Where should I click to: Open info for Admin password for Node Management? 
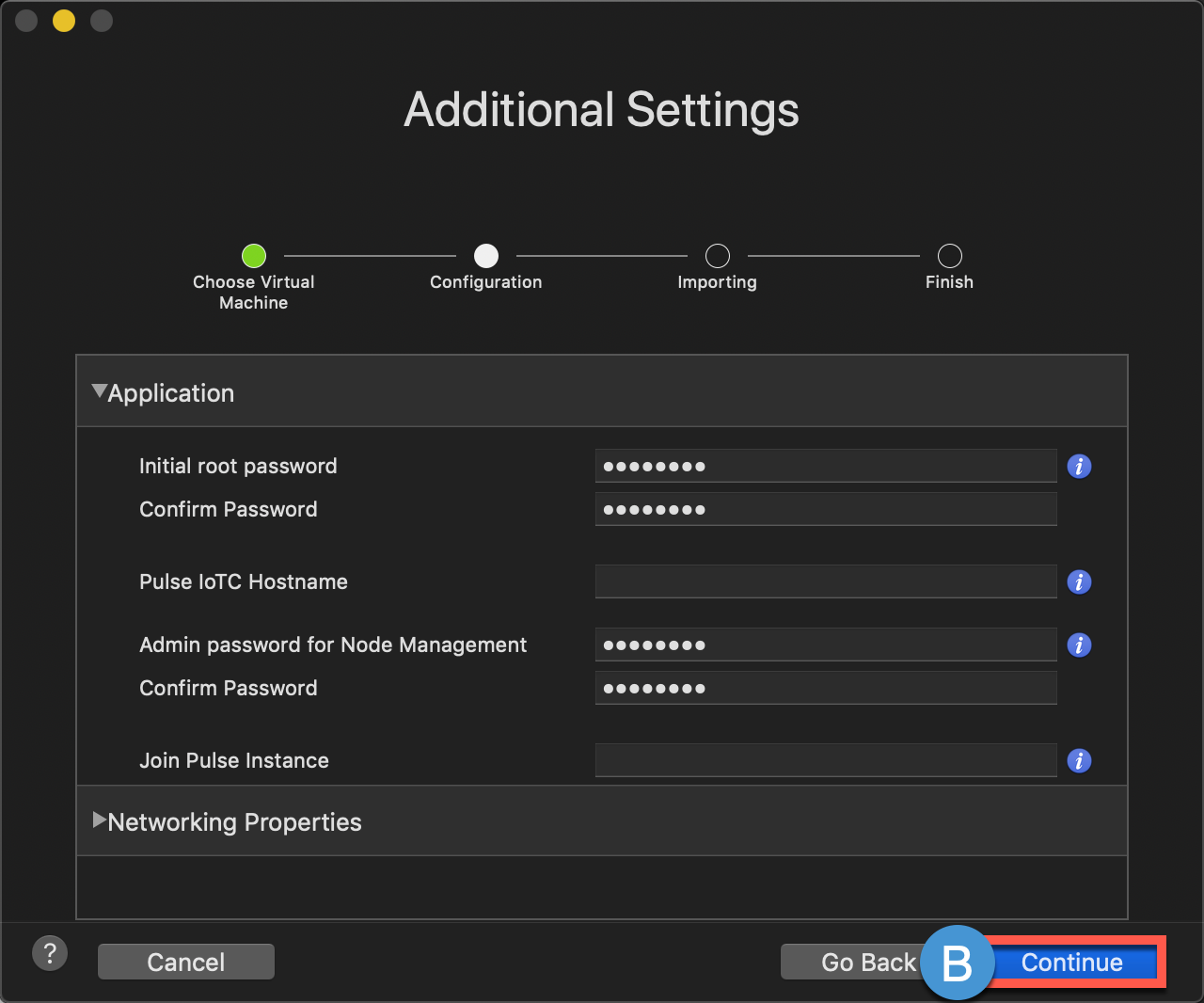(x=1079, y=645)
